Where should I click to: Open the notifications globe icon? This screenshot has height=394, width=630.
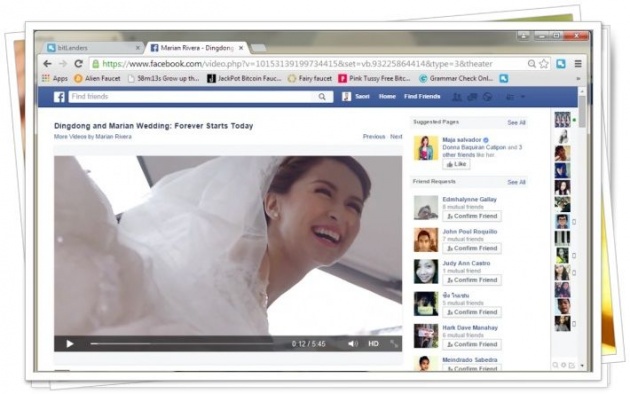tap(487, 97)
